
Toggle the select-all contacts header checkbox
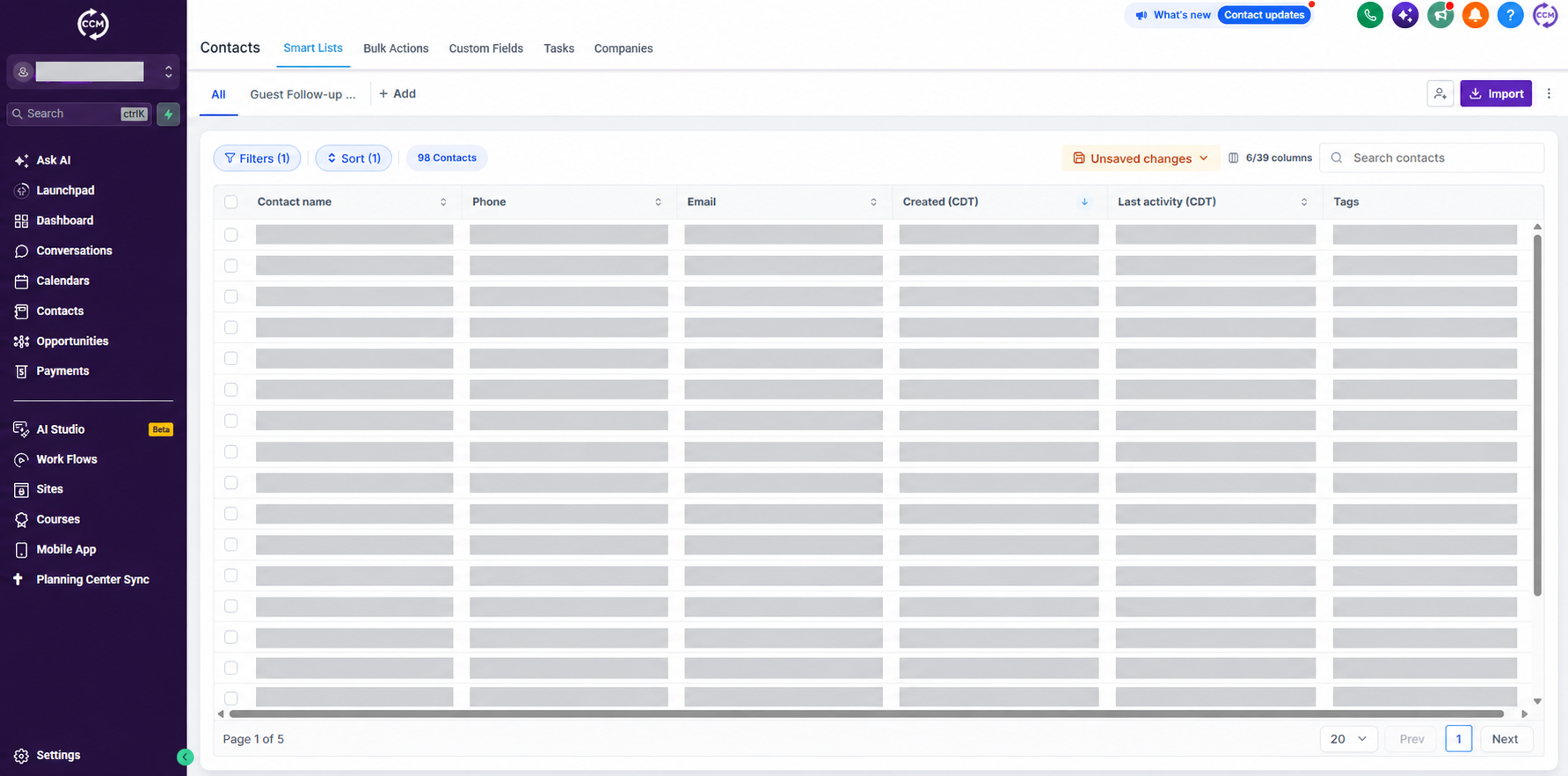tap(231, 202)
